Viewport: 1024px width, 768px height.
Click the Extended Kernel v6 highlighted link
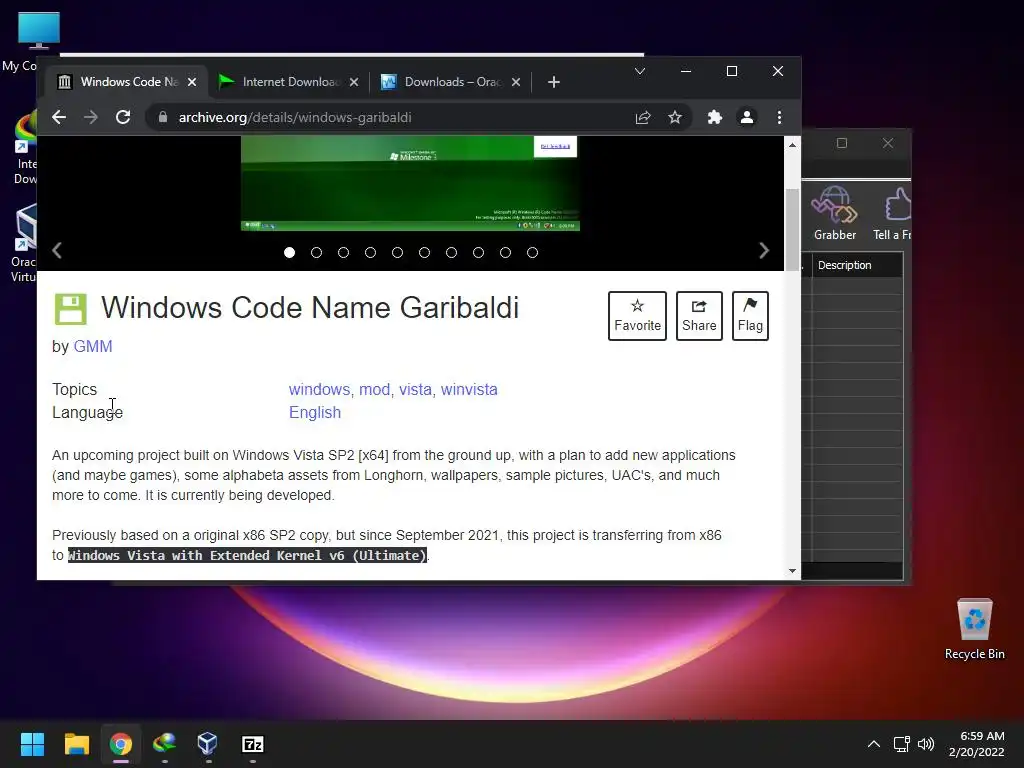point(248,556)
